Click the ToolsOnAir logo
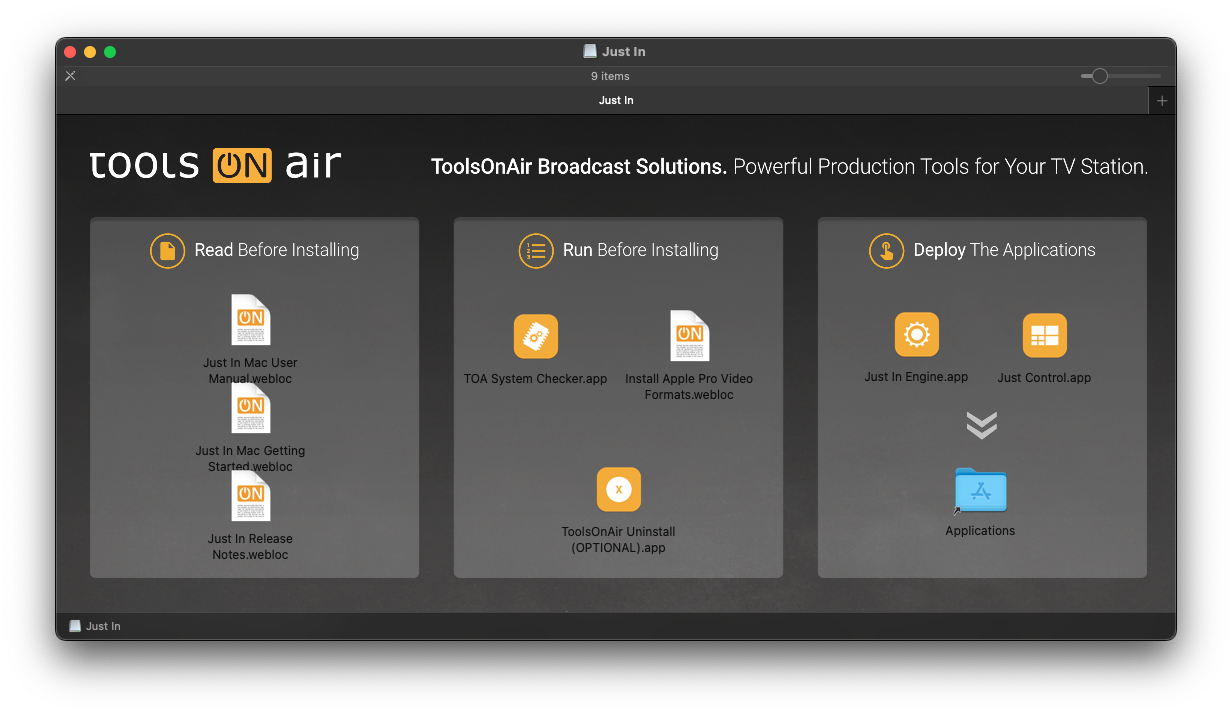The height and width of the screenshot is (714, 1232). (215, 165)
